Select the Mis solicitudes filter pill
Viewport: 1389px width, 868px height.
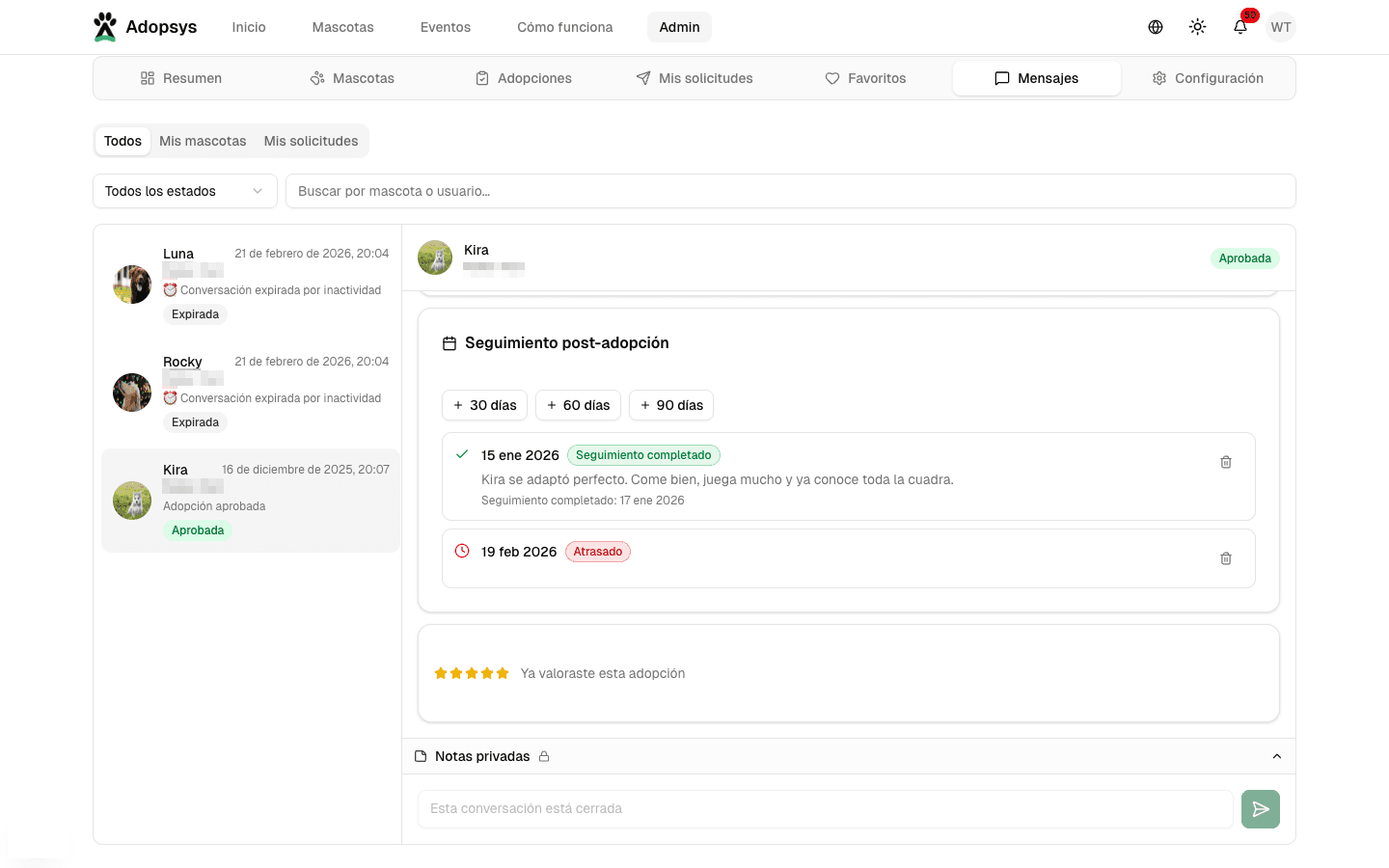pos(311,141)
